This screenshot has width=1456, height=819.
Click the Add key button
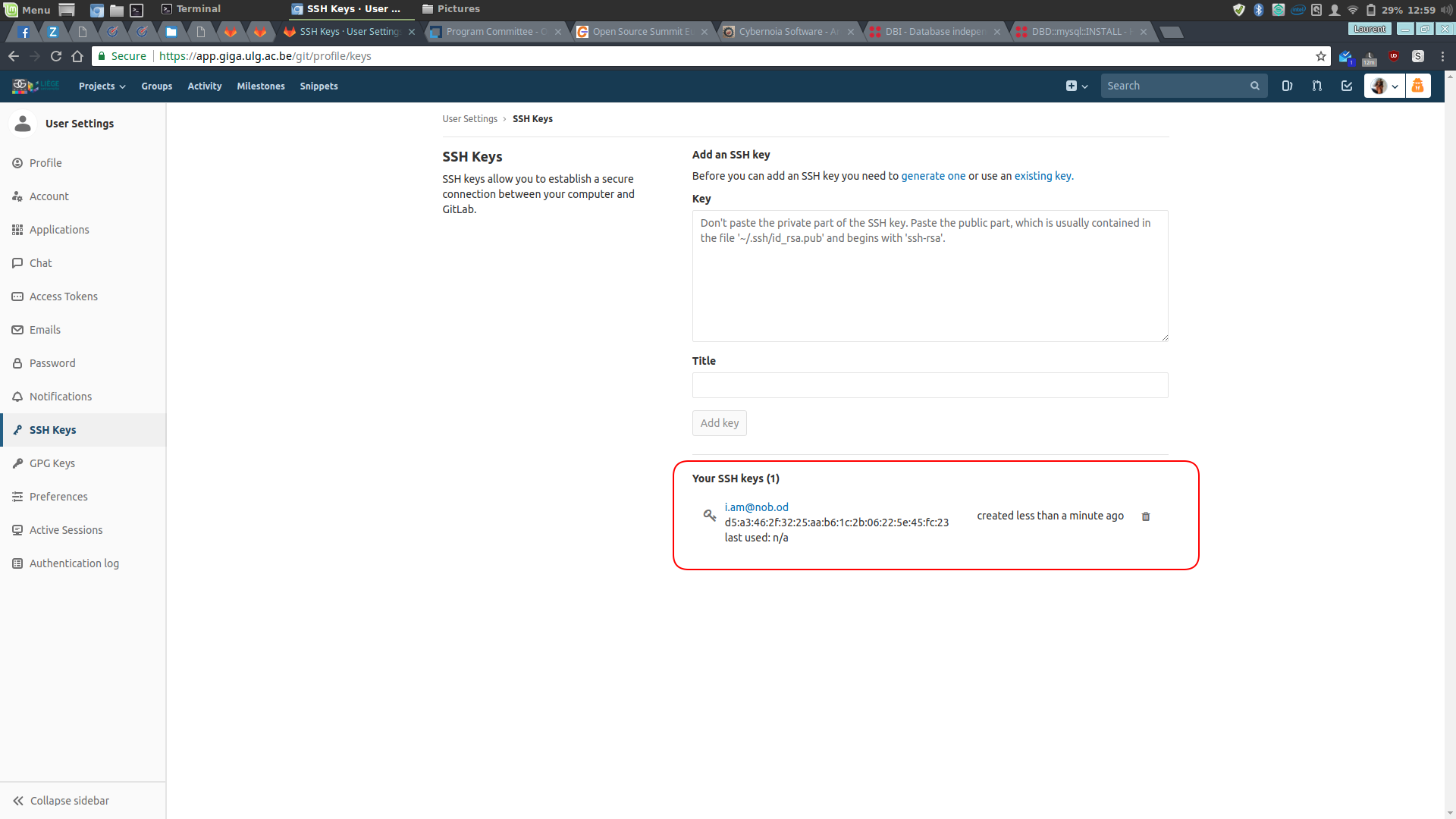tap(719, 423)
